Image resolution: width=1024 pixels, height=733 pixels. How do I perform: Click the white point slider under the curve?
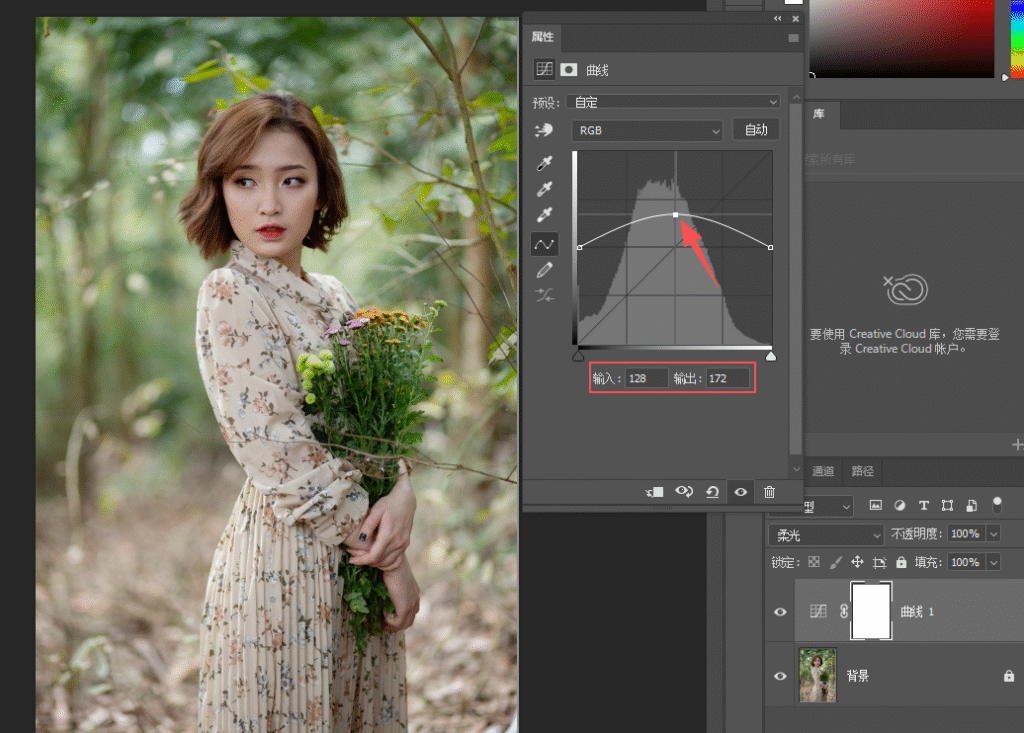(x=771, y=356)
